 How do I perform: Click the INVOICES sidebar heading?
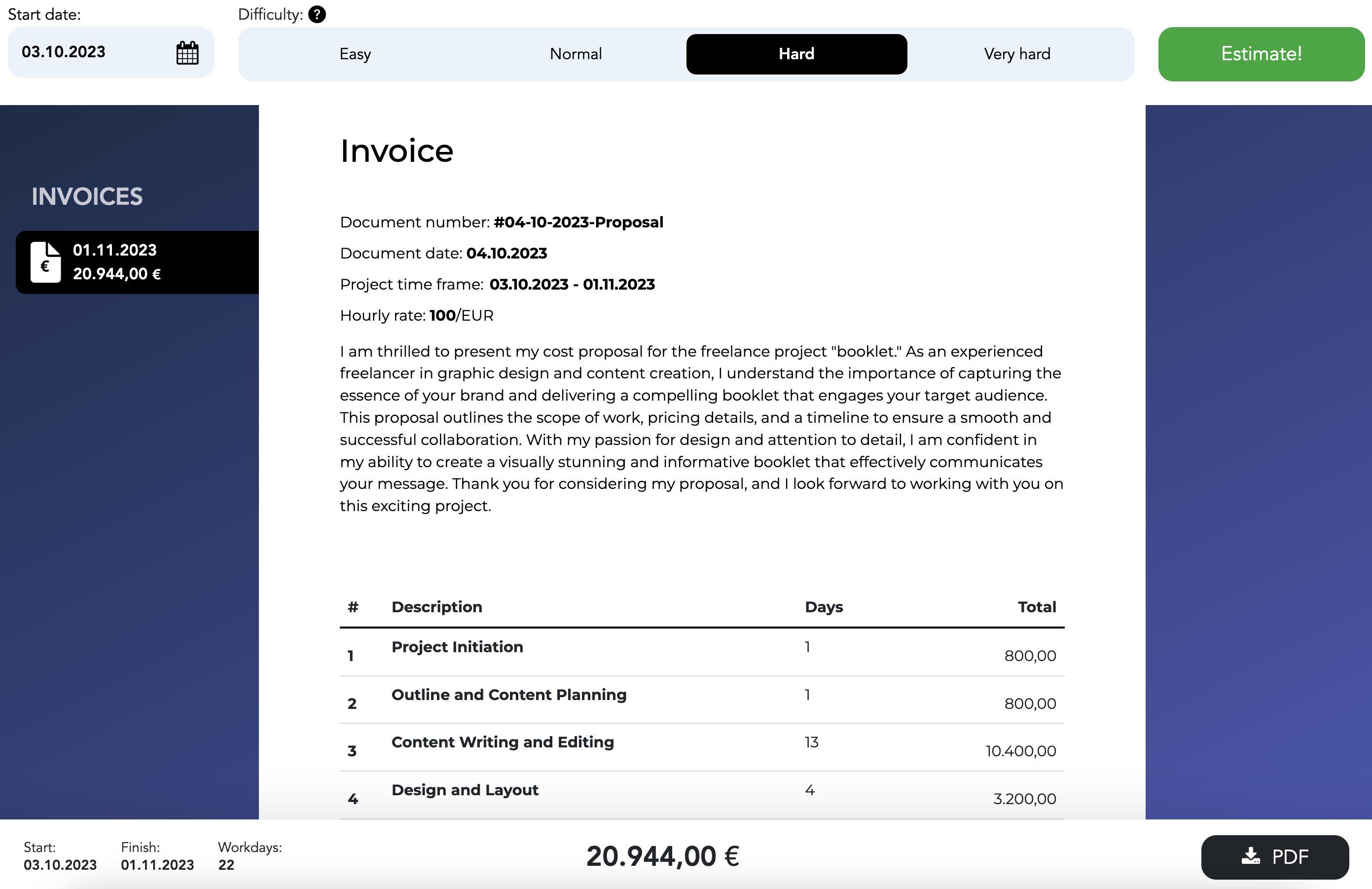pos(87,196)
